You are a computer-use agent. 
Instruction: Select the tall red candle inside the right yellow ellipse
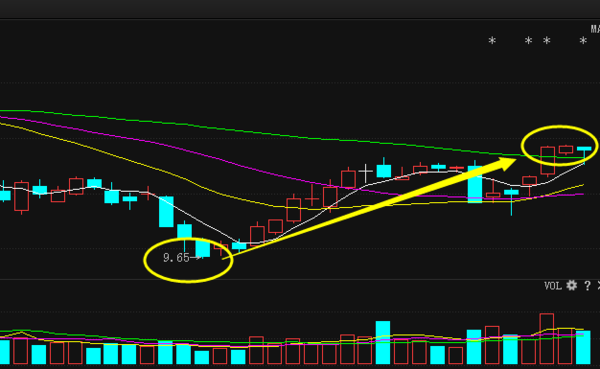[548, 161]
